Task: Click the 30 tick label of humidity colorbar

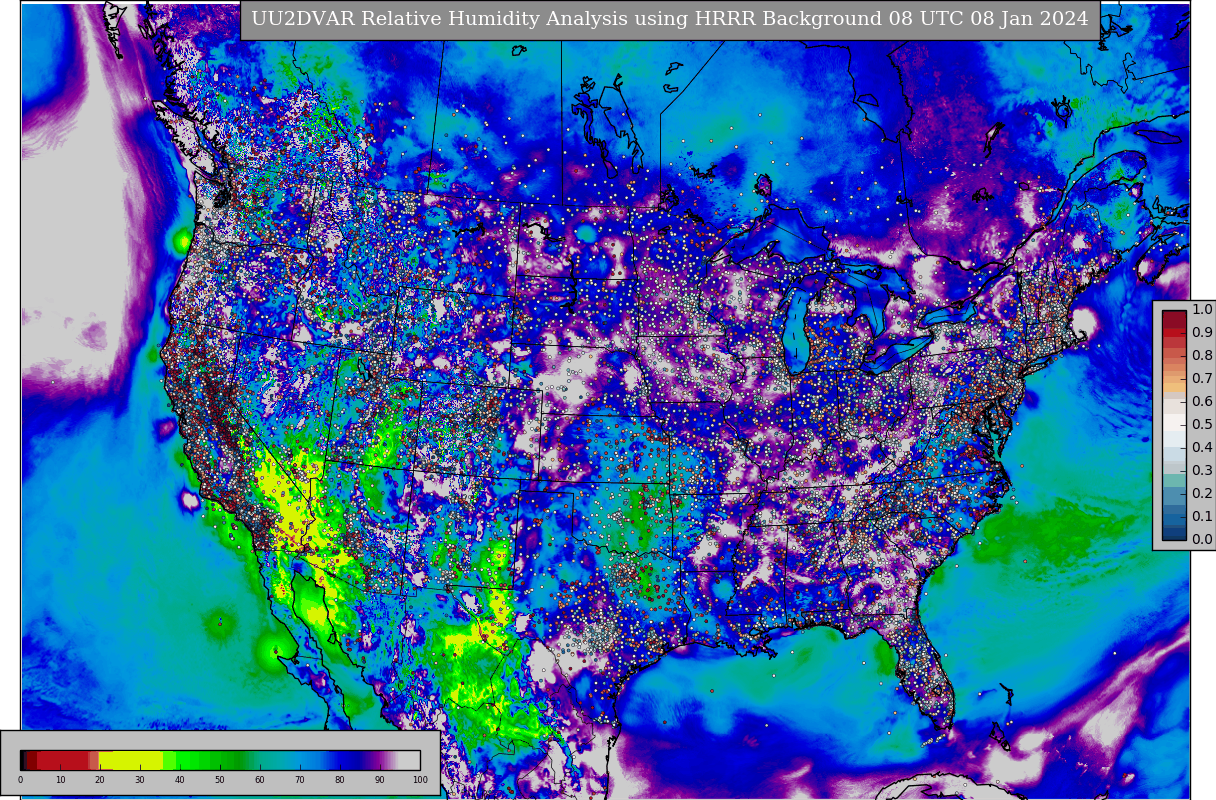Action: [x=140, y=780]
